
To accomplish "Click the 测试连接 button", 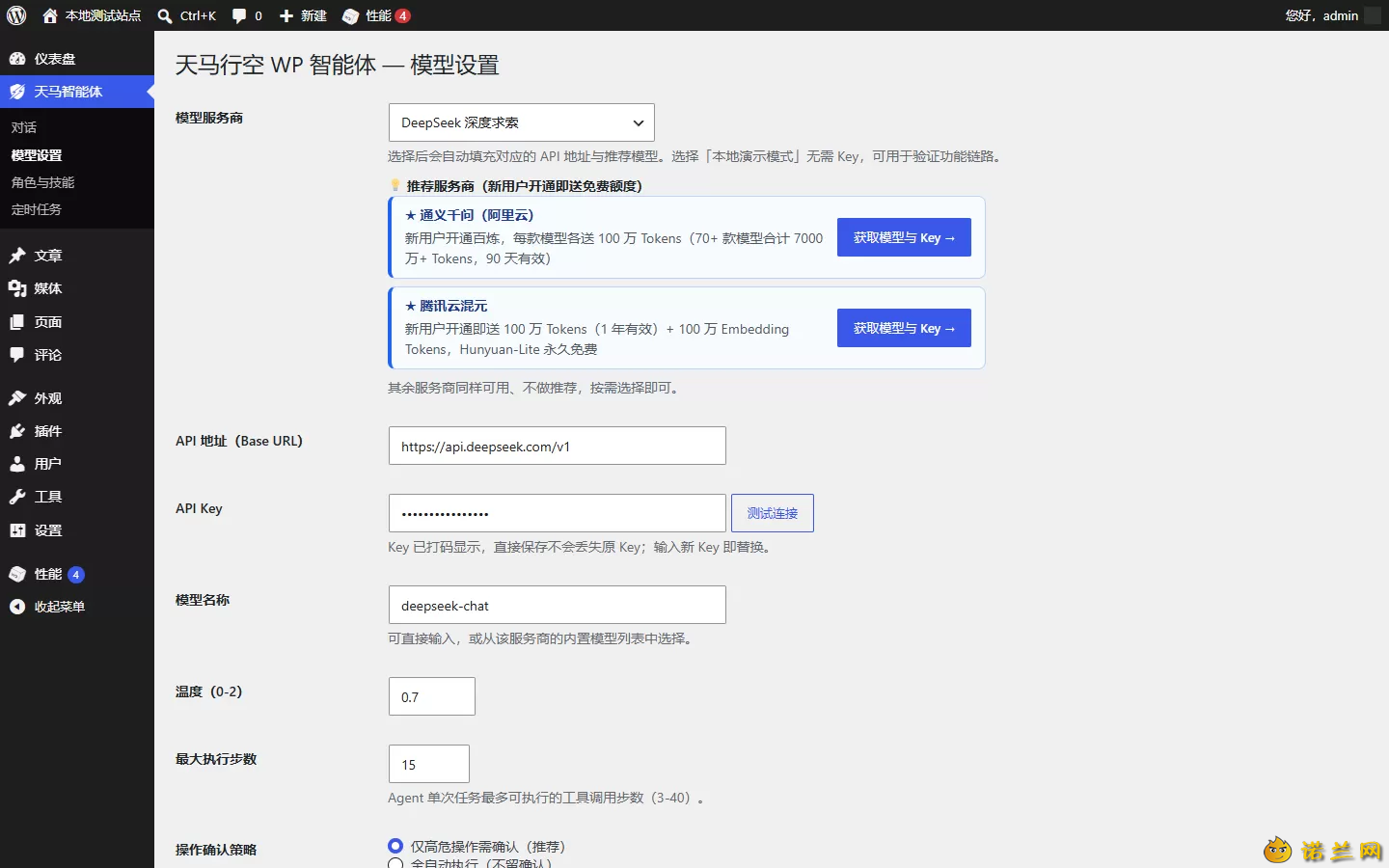I will [773, 513].
